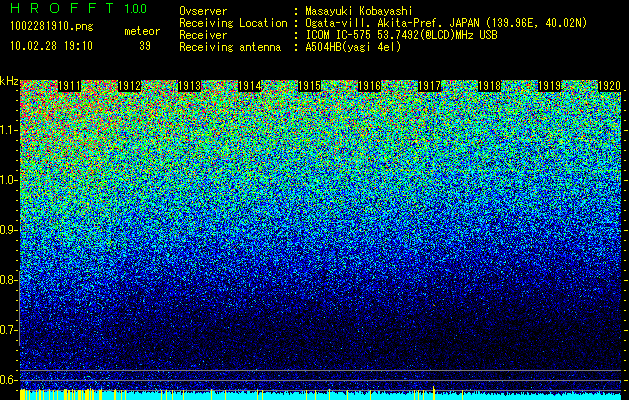Click the 'Ovserver' field label
The width and height of the screenshot is (629, 400).
203,11
